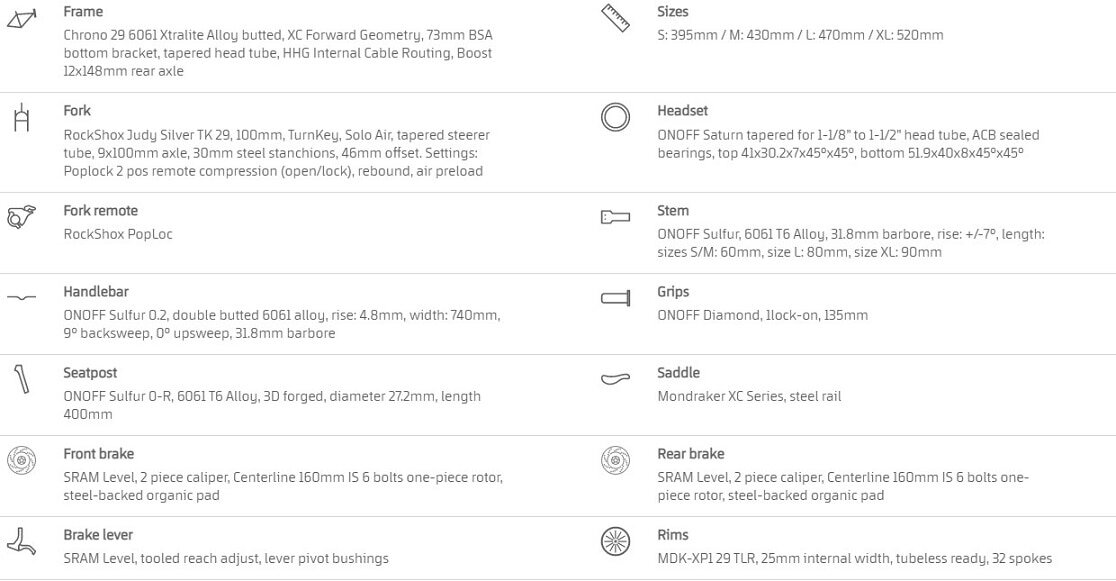This screenshot has height=581, width=1116.
Task: Click the fork icon
Action: click(20, 117)
